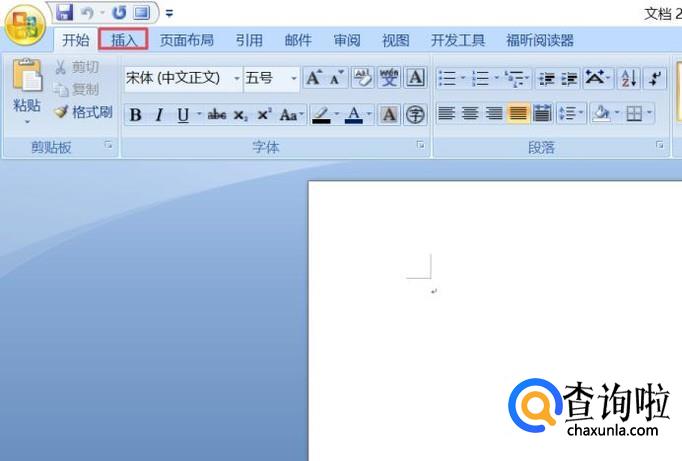Increase paragraph indent
682x461 pixels.
click(568, 79)
